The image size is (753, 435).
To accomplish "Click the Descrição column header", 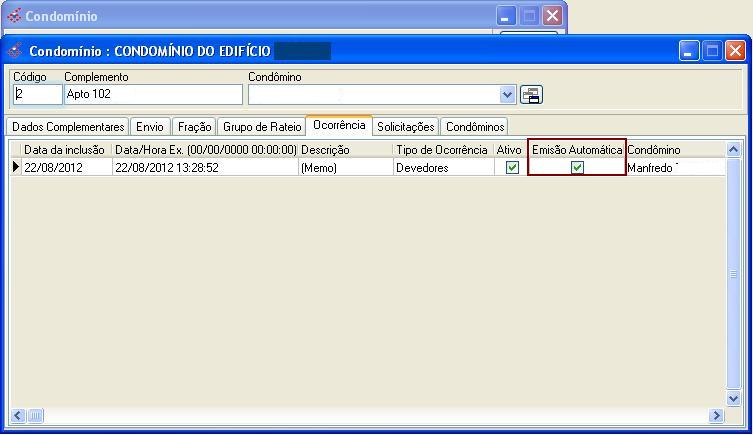I will click(x=345, y=150).
